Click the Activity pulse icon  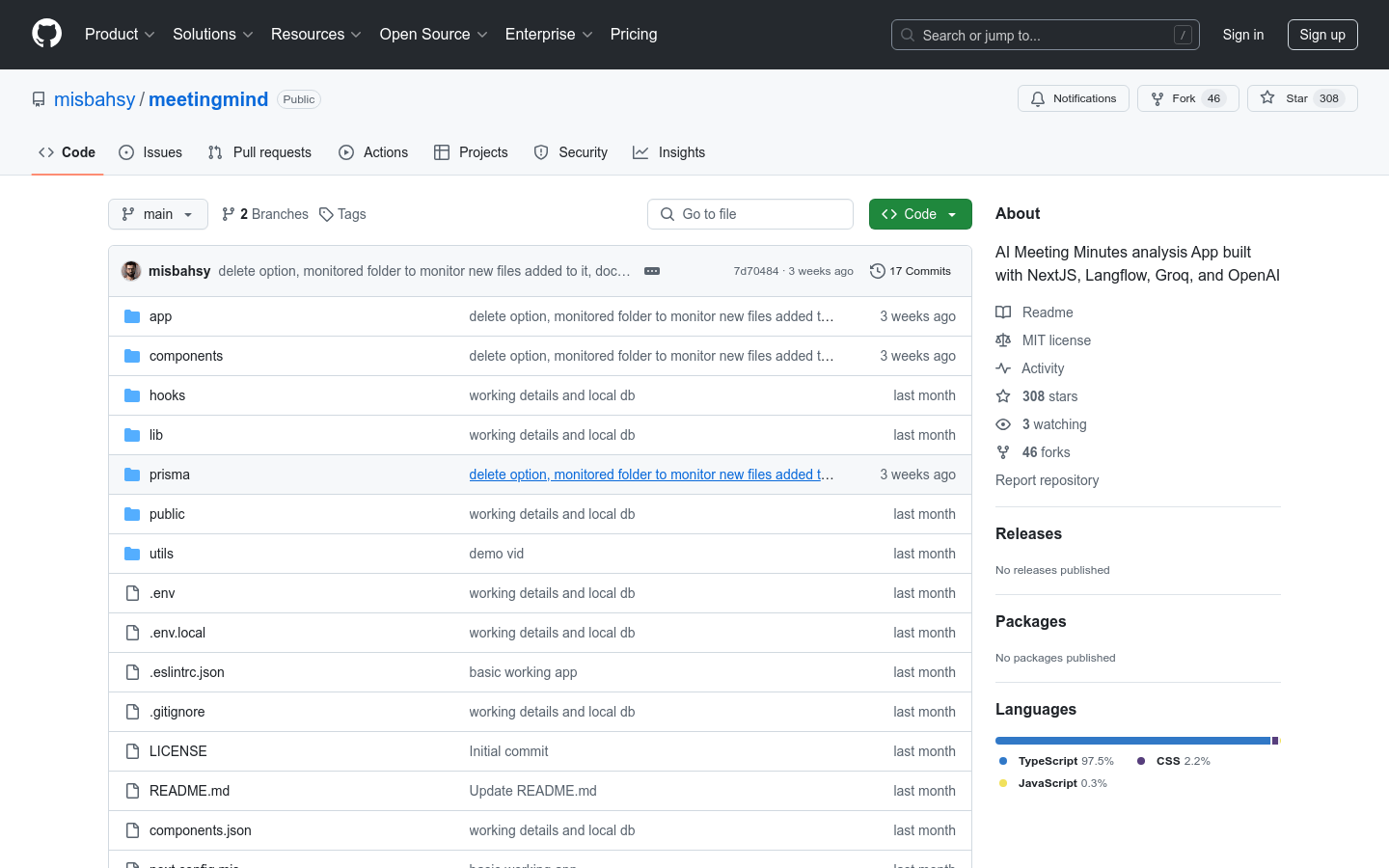point(1003,368)
